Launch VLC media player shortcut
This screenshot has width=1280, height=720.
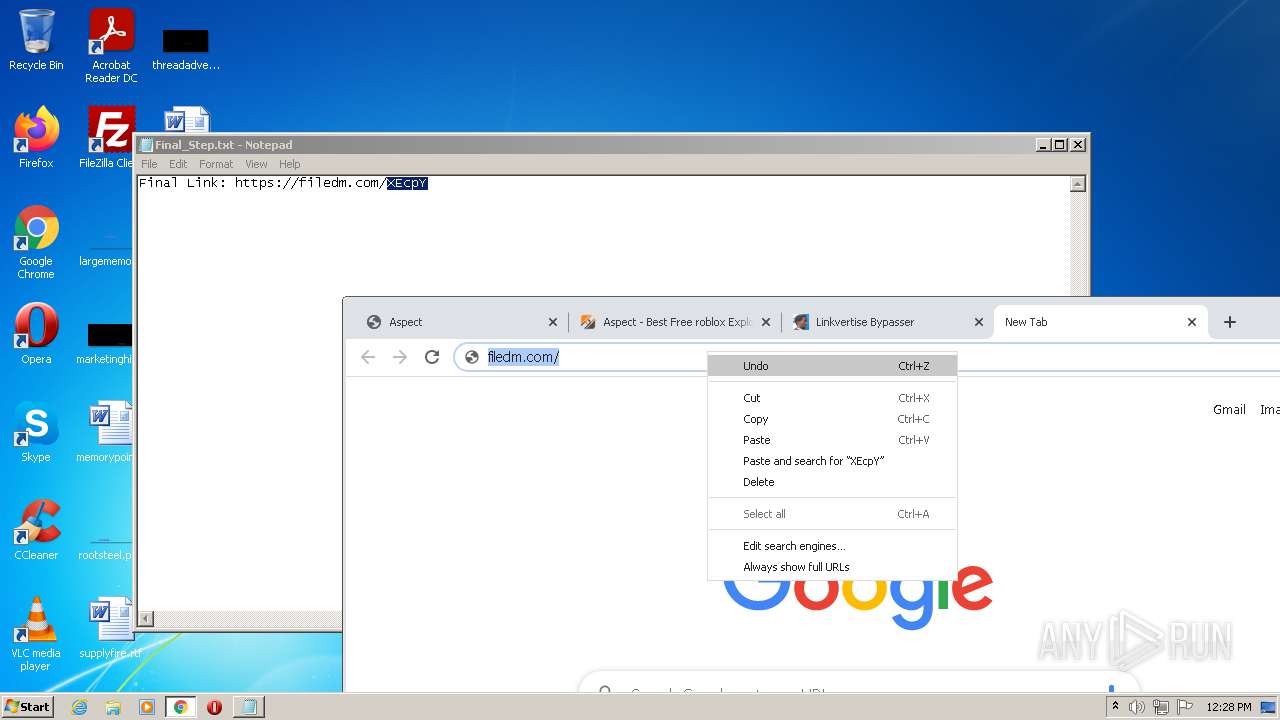[x=36, y=634]
